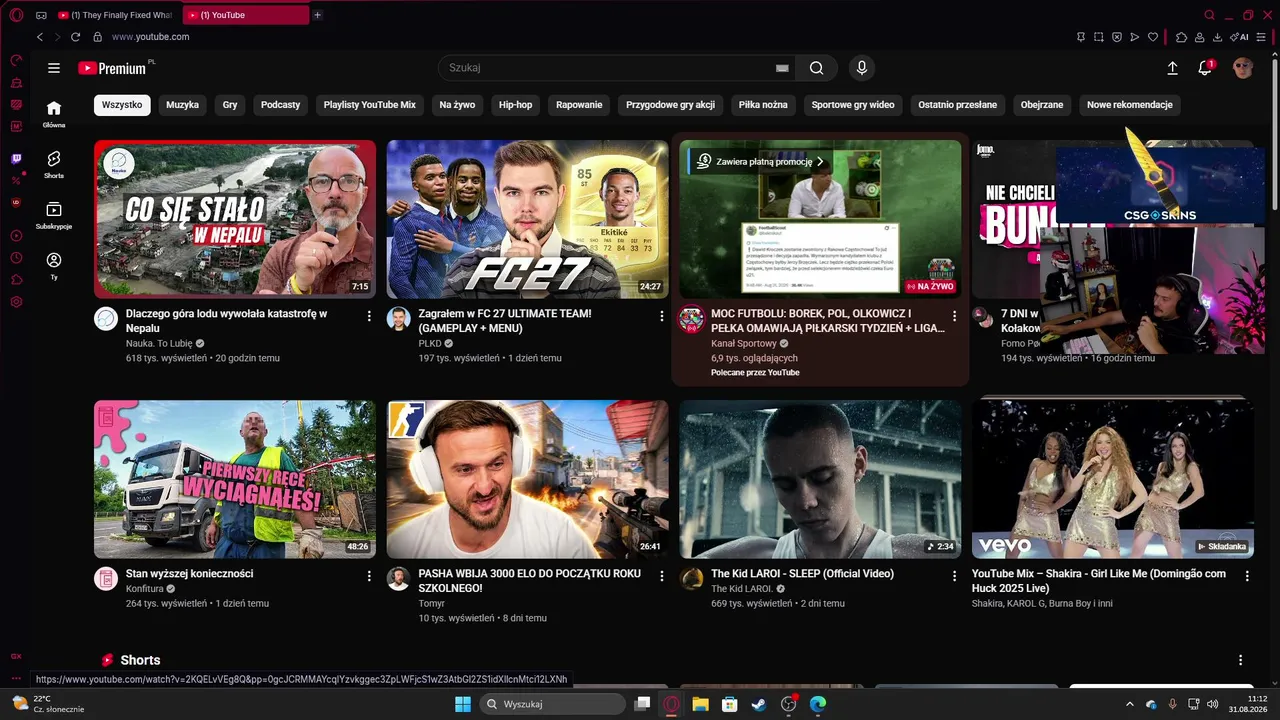Visit the Kanał Sportowy channel link
This screenshot has height=720, width=1280.
(744, 343)
